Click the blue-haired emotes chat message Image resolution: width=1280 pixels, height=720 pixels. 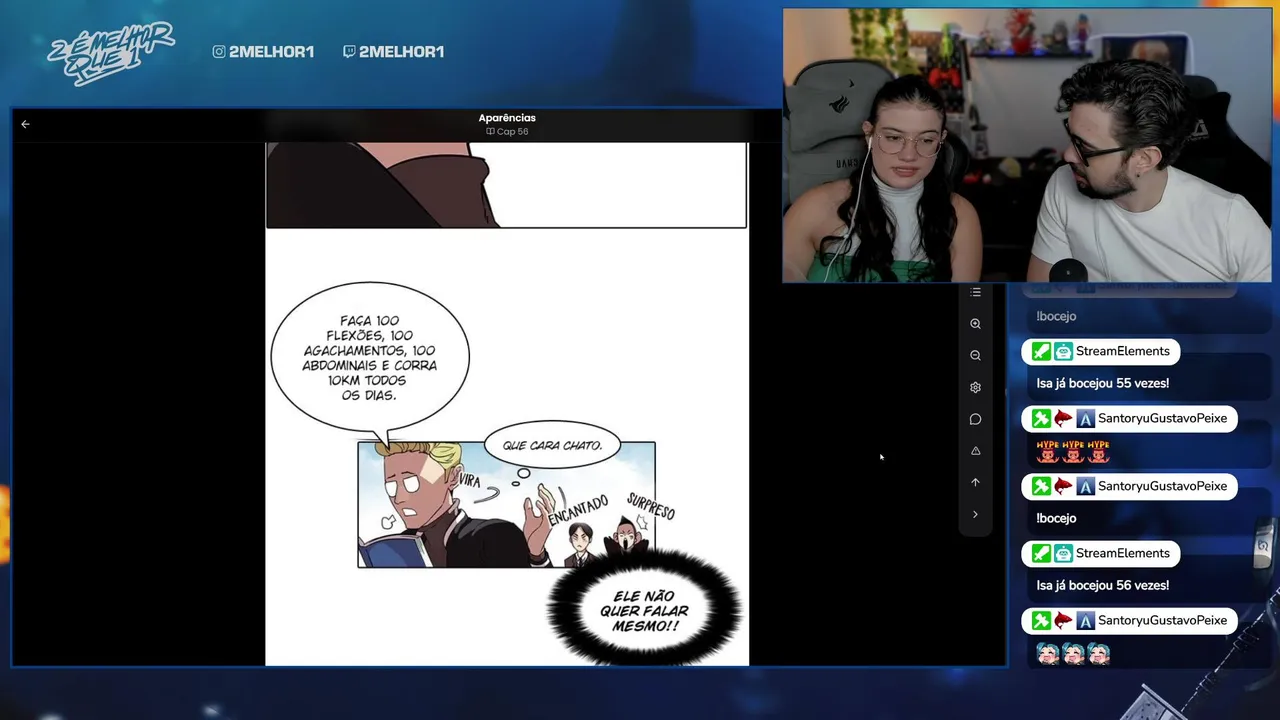coord(1073,654)
